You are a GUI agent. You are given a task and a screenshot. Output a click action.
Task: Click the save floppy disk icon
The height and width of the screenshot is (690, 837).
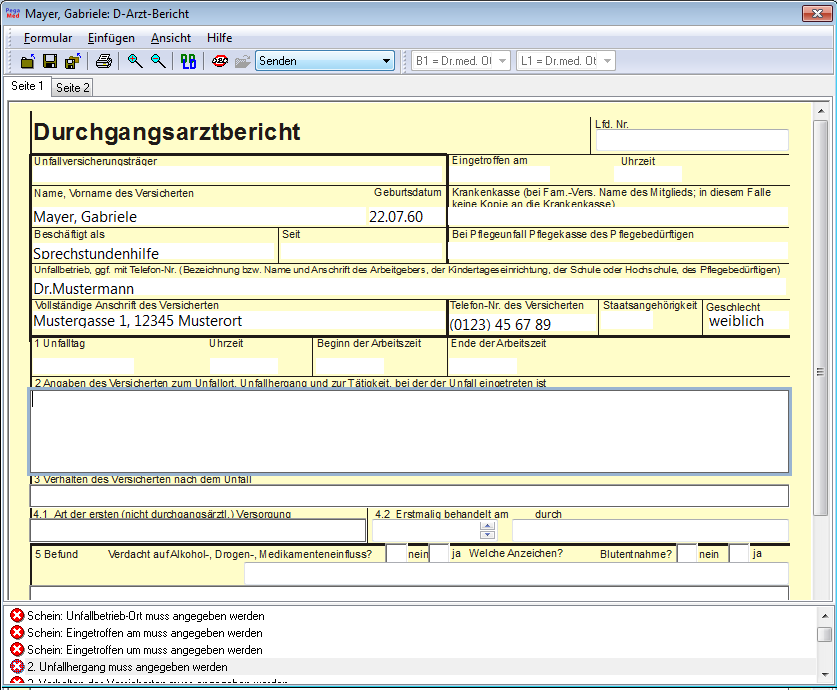[x=50, y=61]
